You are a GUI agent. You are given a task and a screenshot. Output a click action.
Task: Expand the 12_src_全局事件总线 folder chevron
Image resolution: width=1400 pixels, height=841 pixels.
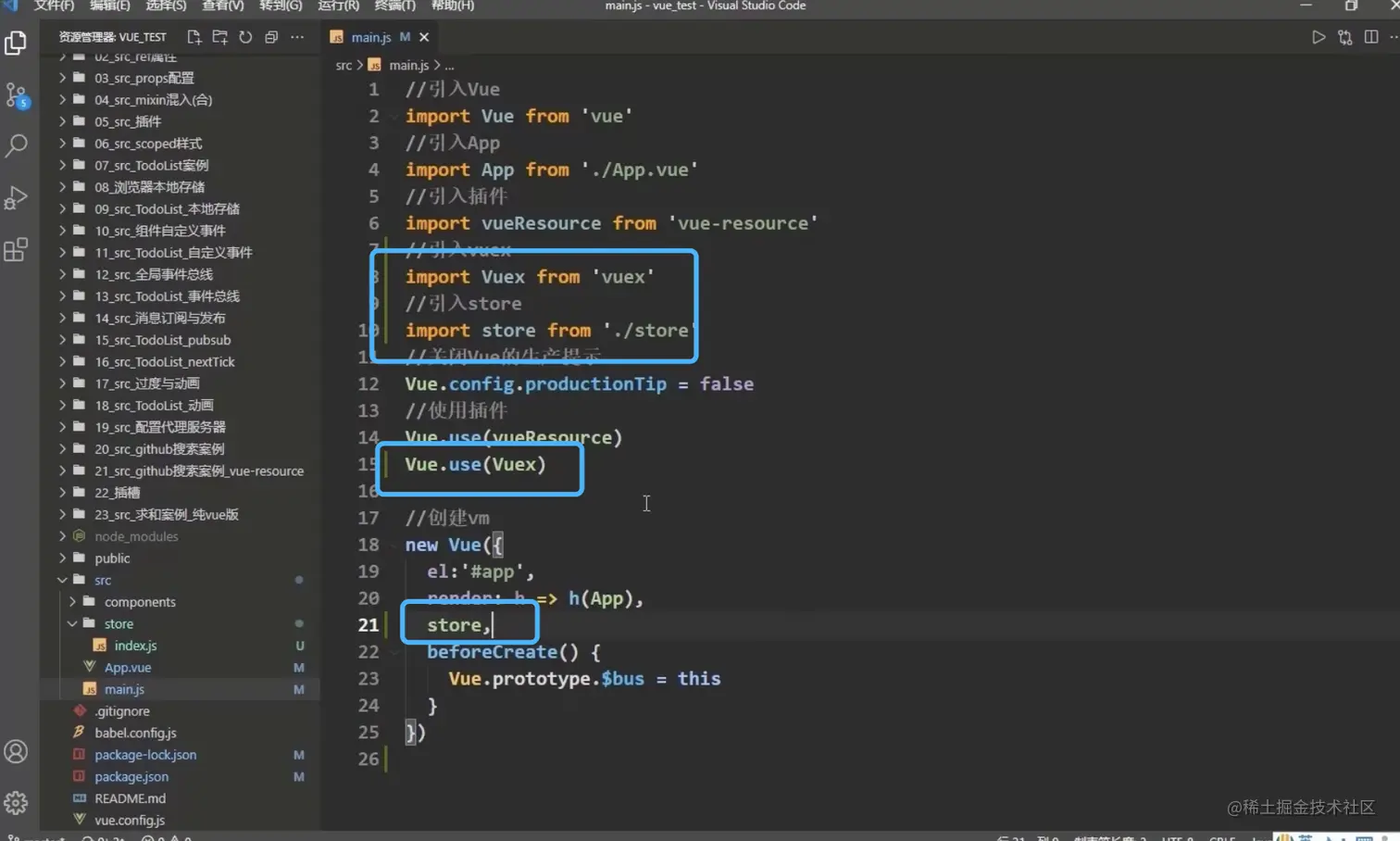(x=62, y=274)
